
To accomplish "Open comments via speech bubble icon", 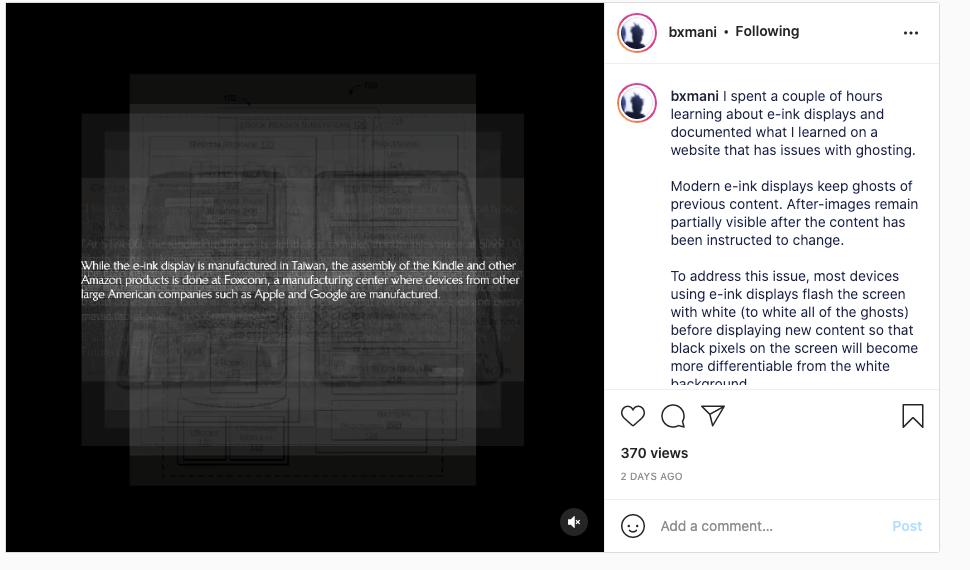I will point(672,416).
